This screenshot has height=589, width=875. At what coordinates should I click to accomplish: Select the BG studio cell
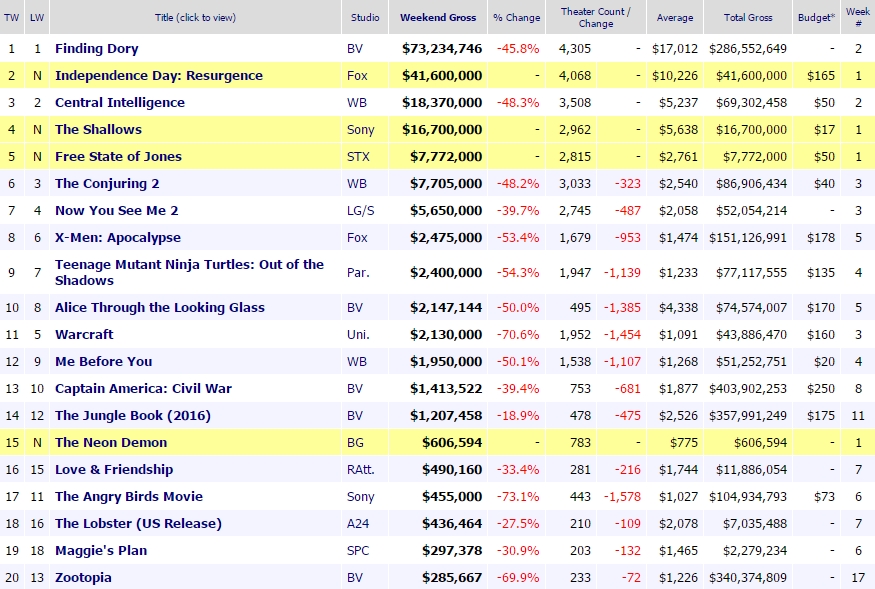coord(355,443)
